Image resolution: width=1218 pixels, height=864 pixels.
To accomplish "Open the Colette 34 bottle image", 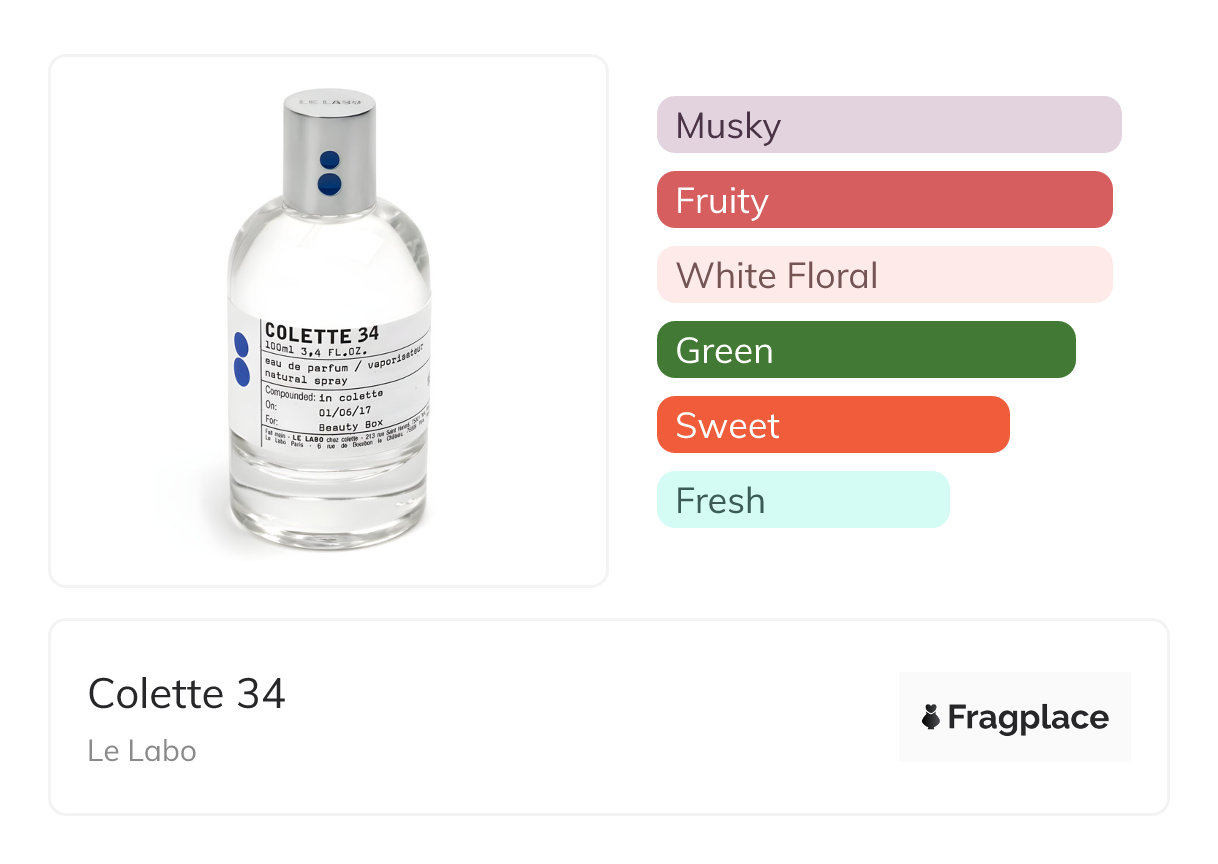I will click(328, 320).
